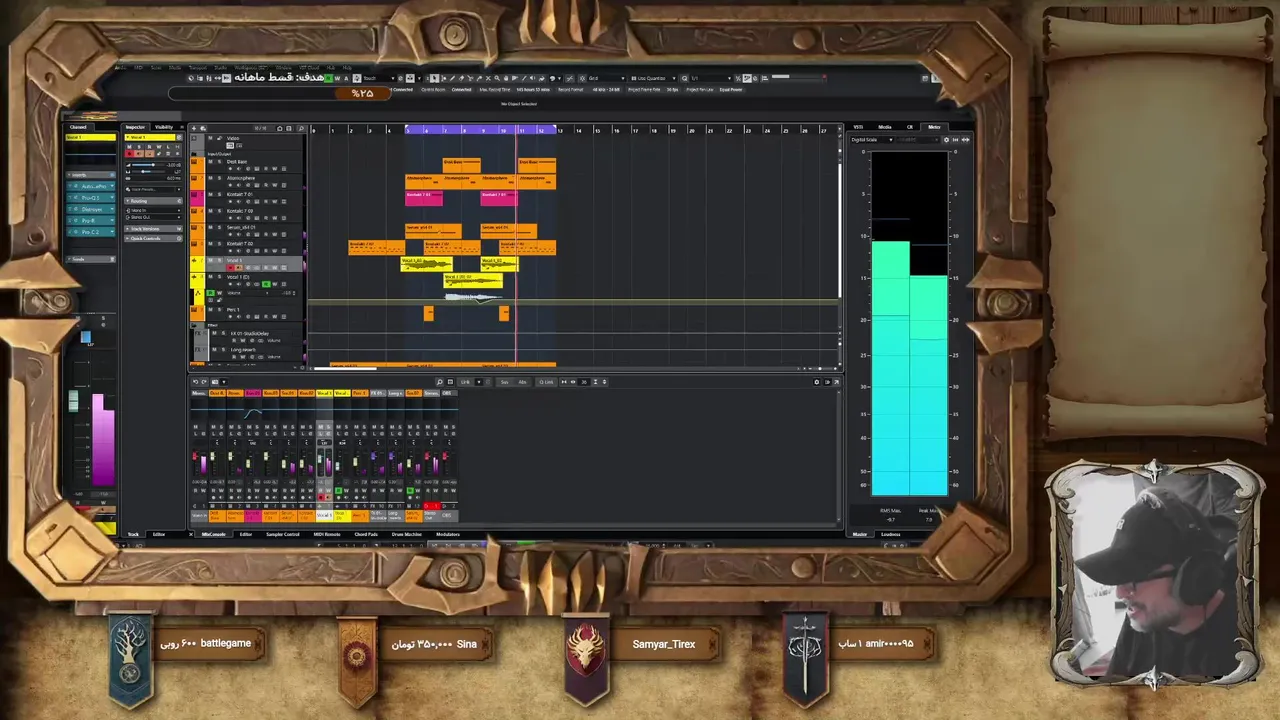Solo the Vocal 1 track
Viewport: 1280px width, 720px height.
tap(219, 260)
